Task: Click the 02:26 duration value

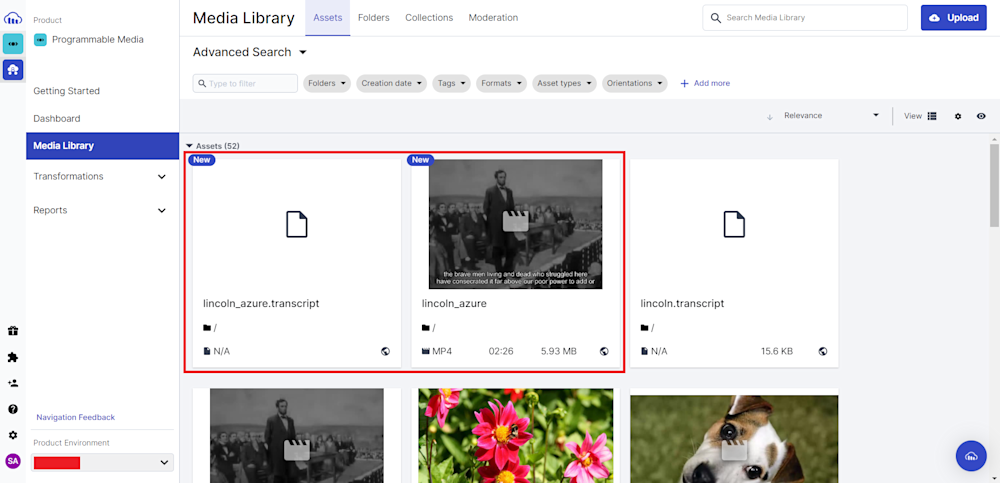Action: (501, 351)
